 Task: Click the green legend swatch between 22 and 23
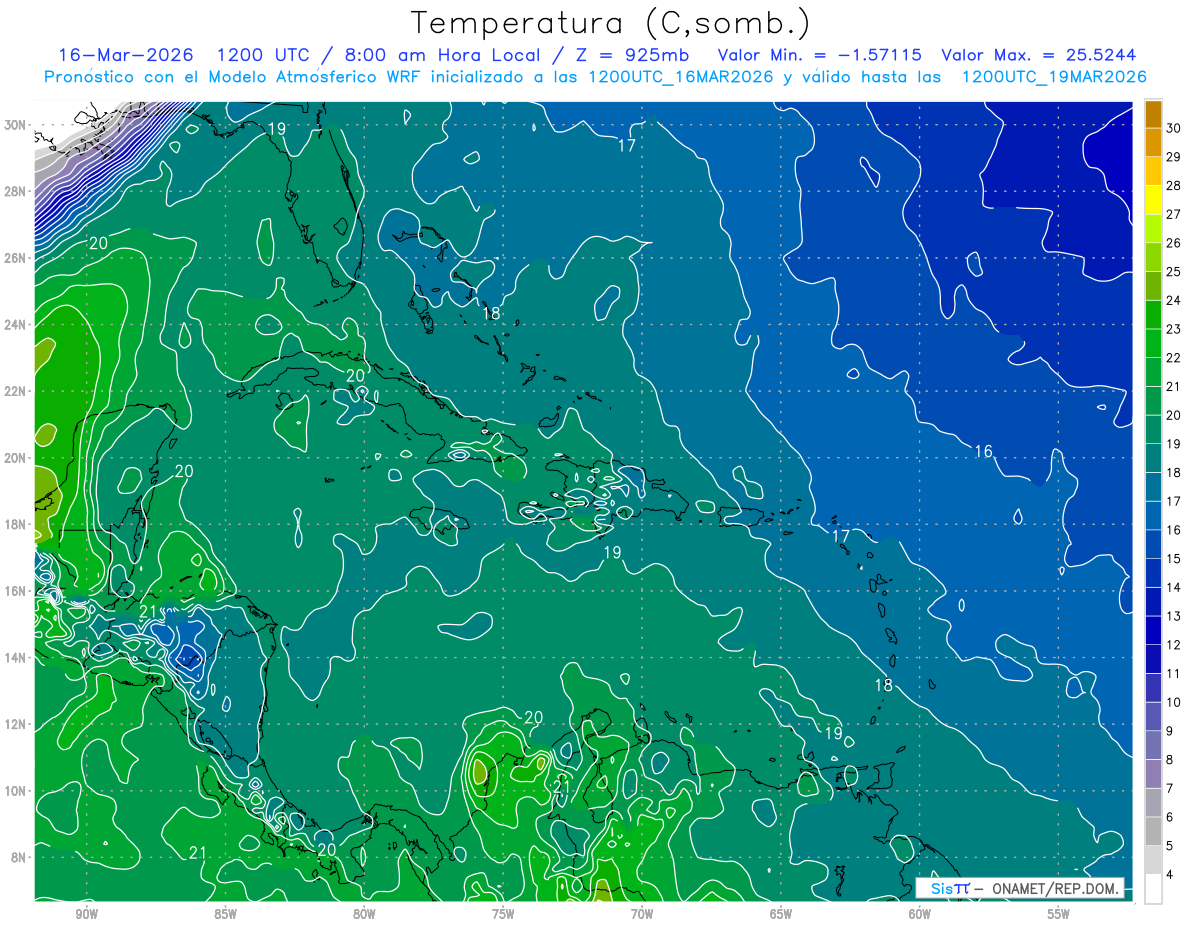(1153, 343)
